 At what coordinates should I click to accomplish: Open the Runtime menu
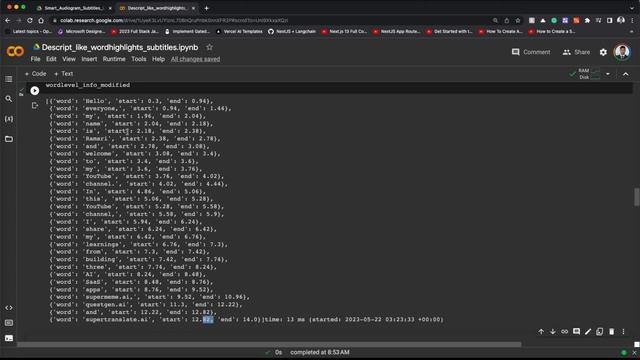pos(114,59)
